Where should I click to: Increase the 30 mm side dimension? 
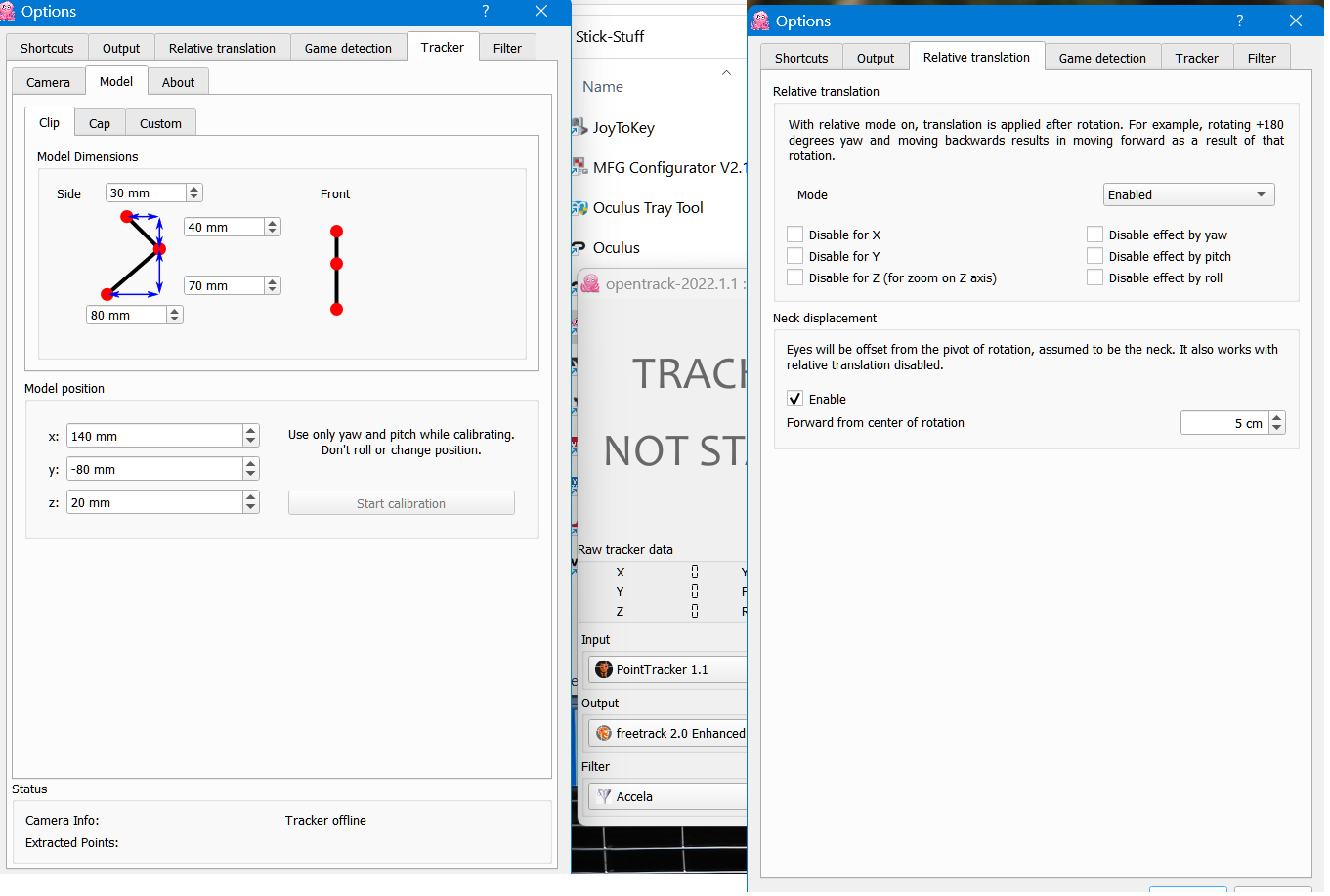coord(194,189)
